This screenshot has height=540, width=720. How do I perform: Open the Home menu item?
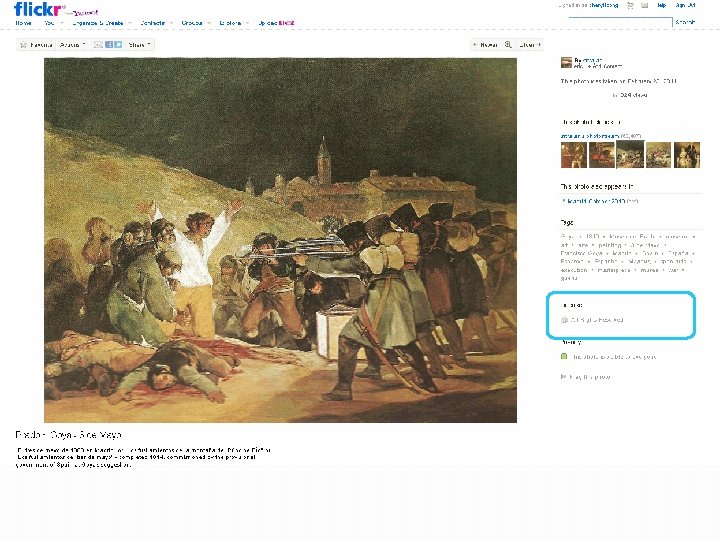(x=23, y=22)
